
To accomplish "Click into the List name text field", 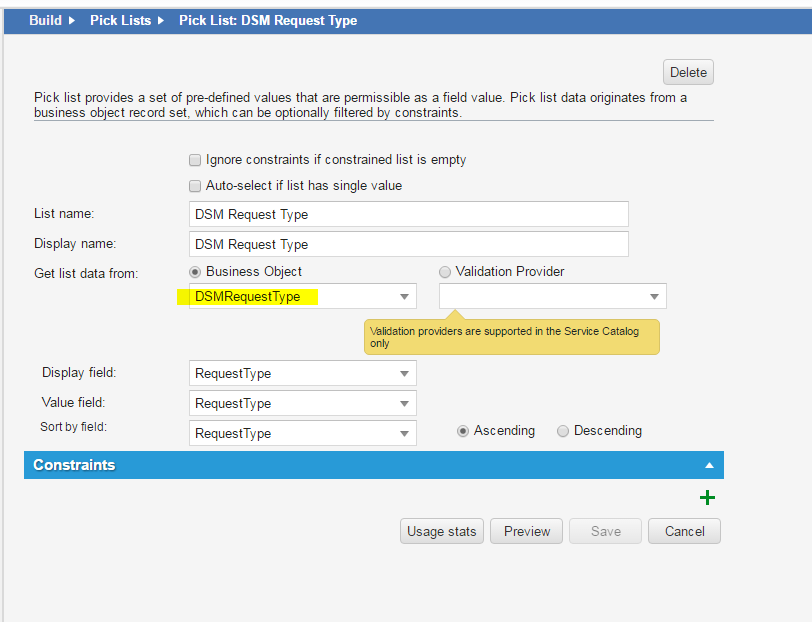I will tap(408, 214).
